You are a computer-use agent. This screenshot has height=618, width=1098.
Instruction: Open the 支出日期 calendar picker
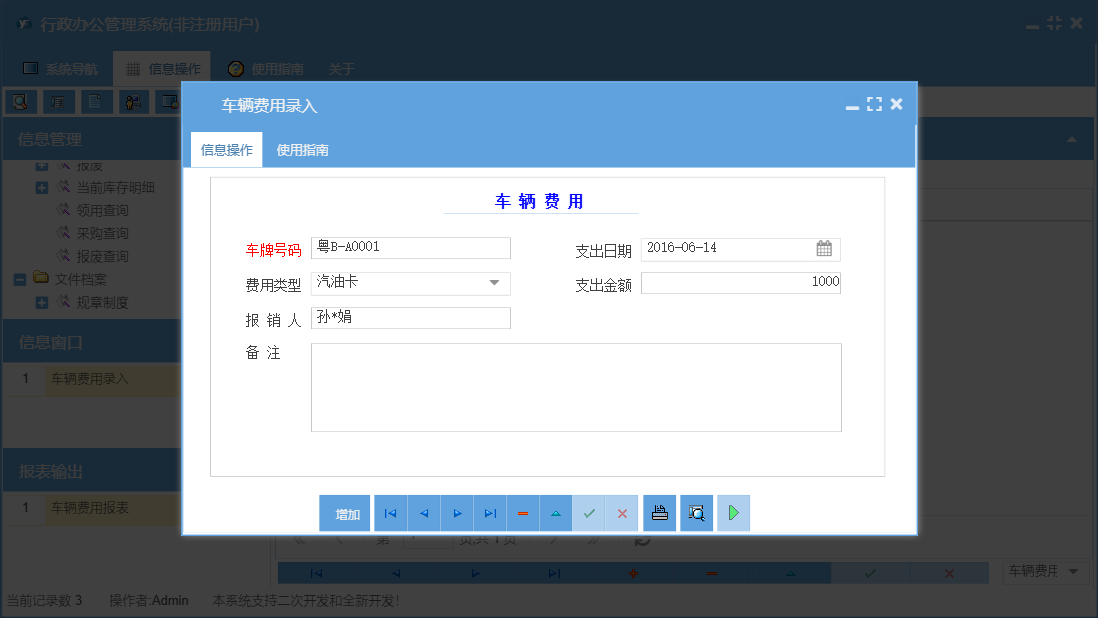(827, 247)
